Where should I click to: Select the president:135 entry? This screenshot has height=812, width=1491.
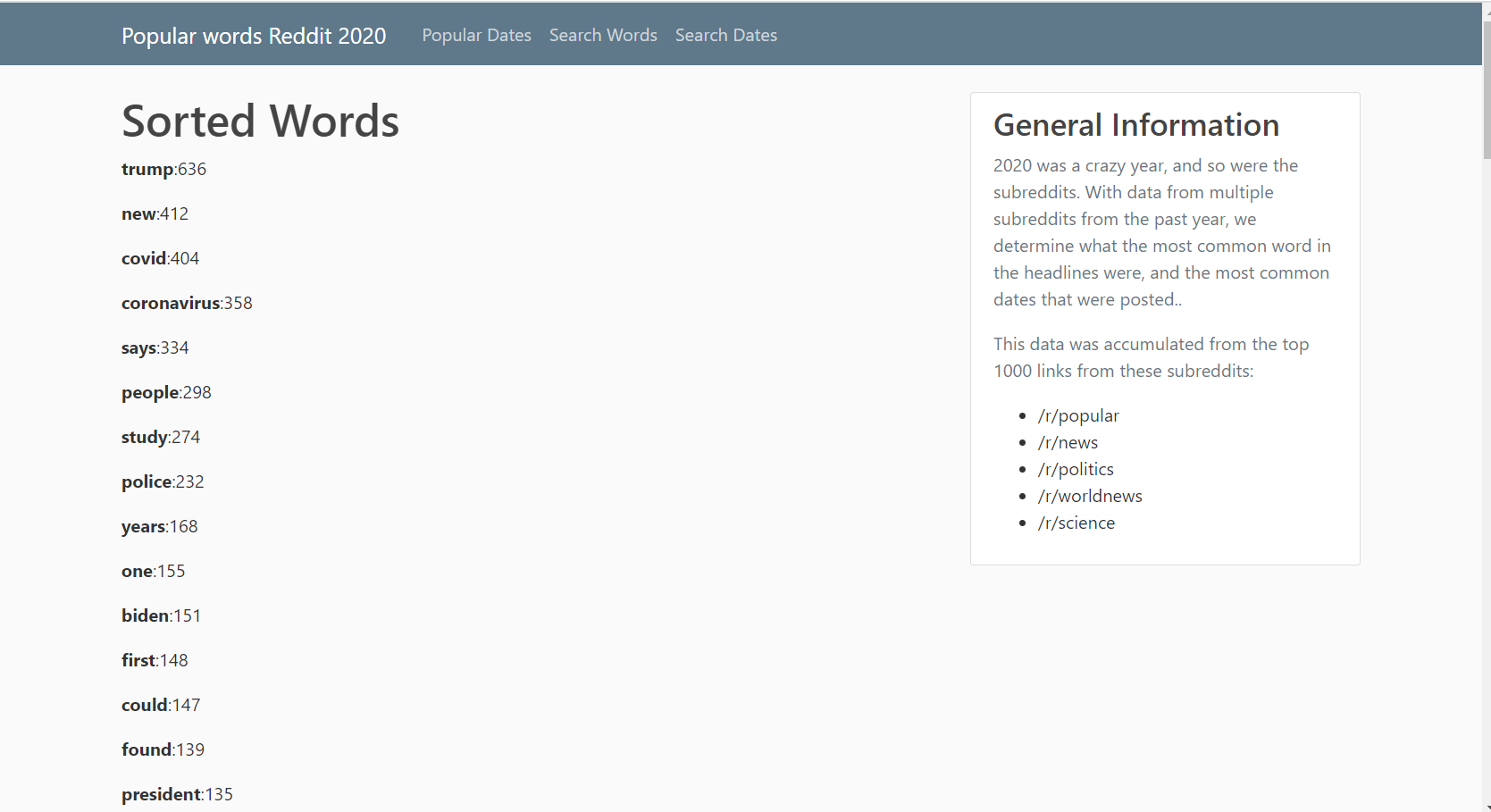(x=177, y=794)
